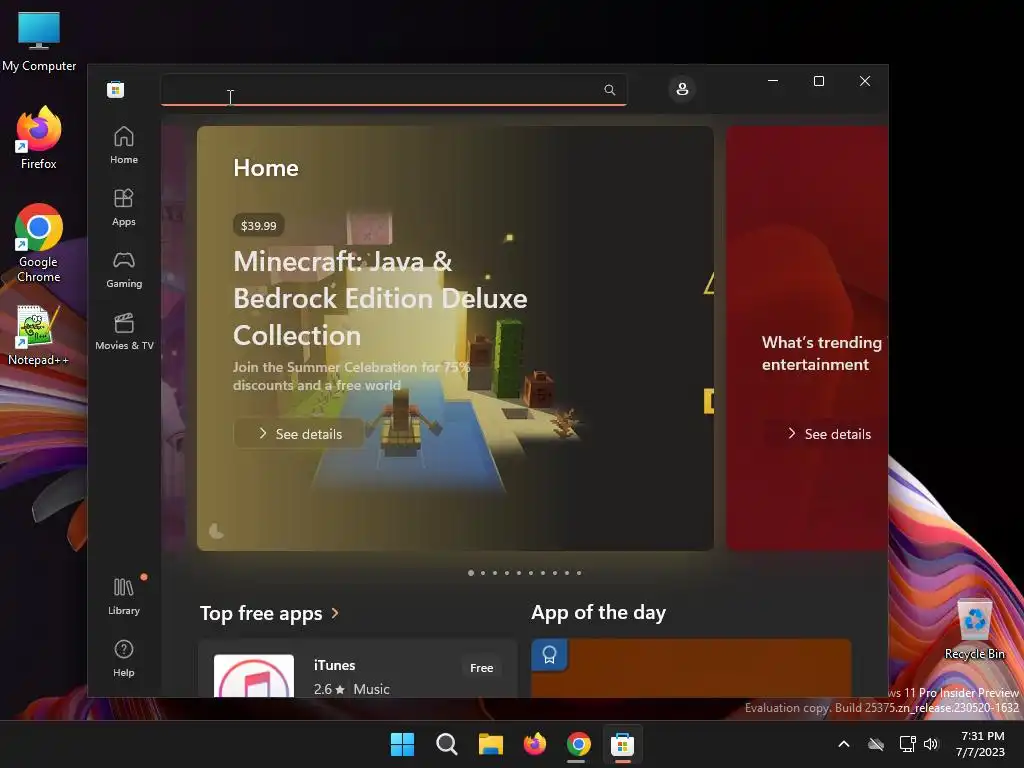1024x768 pixels.
Task: Click Microsoft Store taskbar icon
Action: point(622,744)
